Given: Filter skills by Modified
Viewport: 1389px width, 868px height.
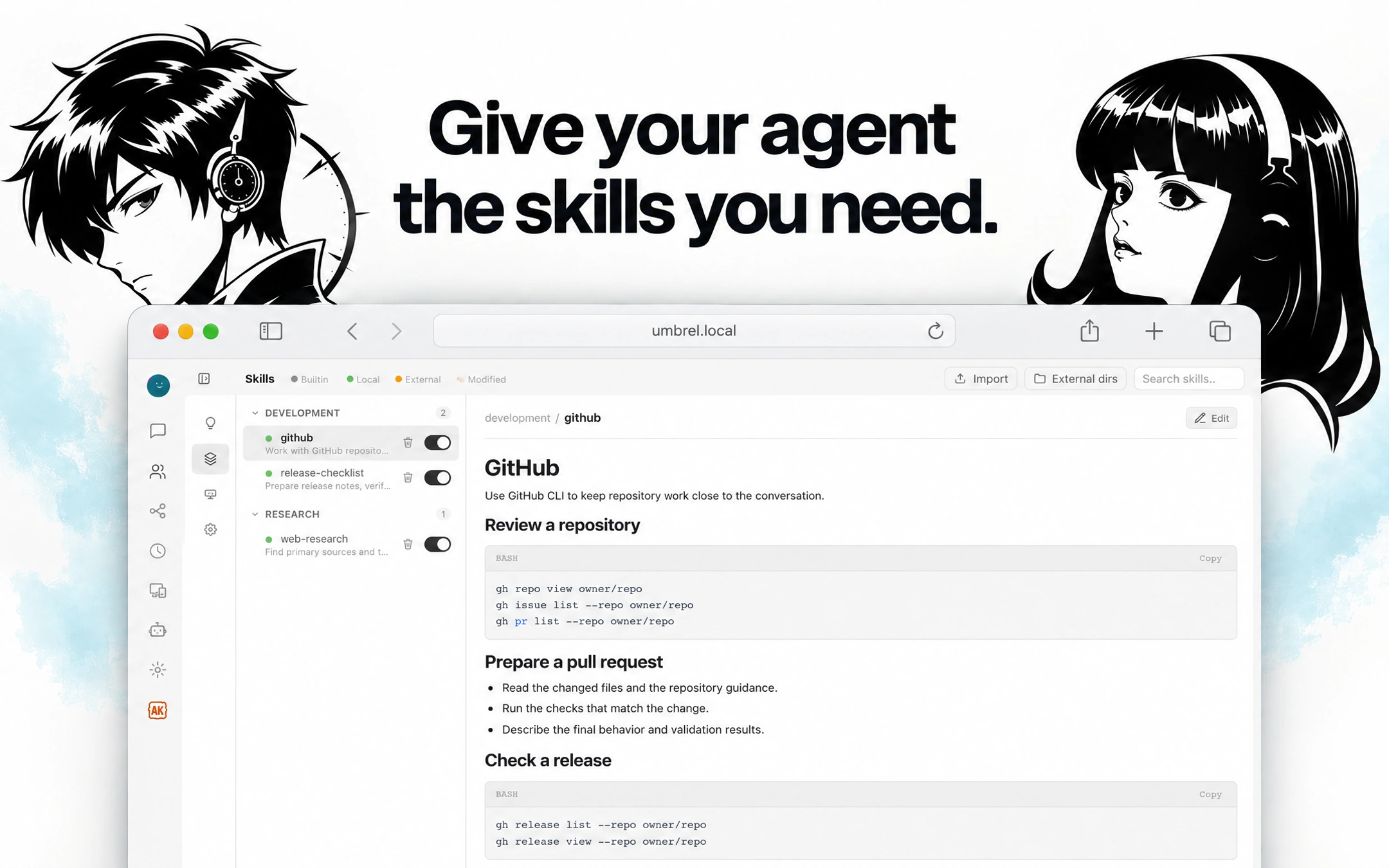Looking at the screenshot, I should pos(481,379).
